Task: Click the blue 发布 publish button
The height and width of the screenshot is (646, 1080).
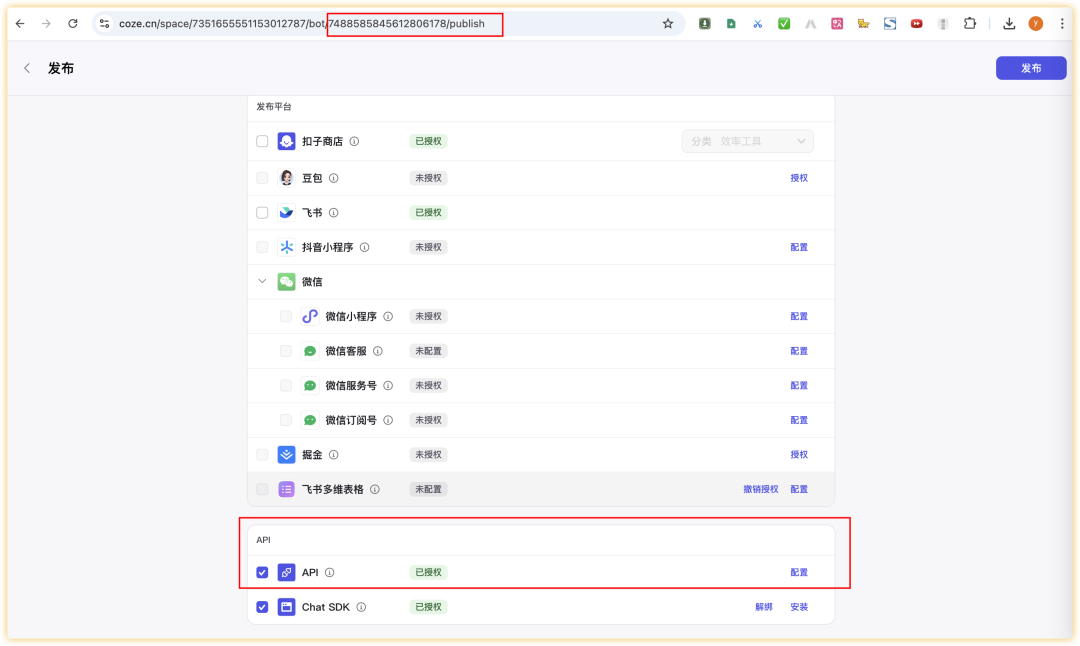Action: click(x=1031, y=68)
